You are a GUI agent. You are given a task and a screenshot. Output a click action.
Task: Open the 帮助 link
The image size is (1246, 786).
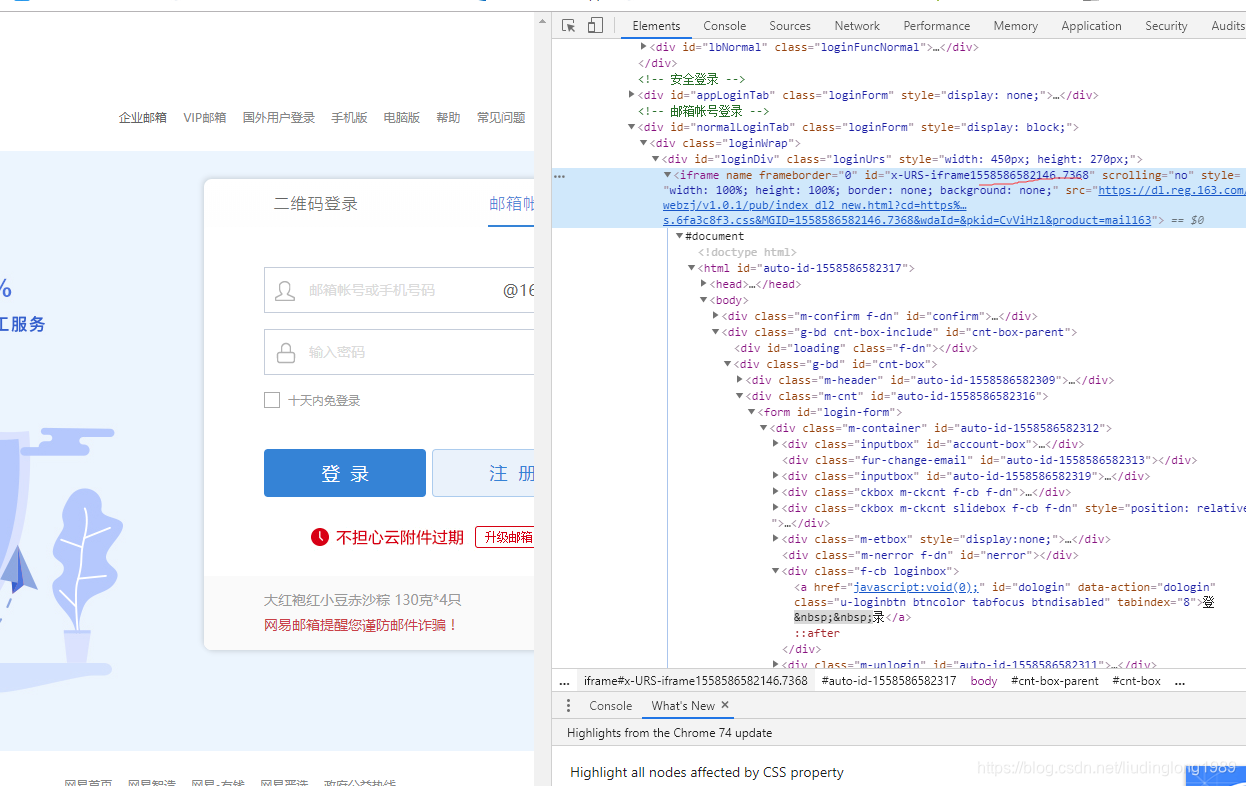[x=448, y=118]
